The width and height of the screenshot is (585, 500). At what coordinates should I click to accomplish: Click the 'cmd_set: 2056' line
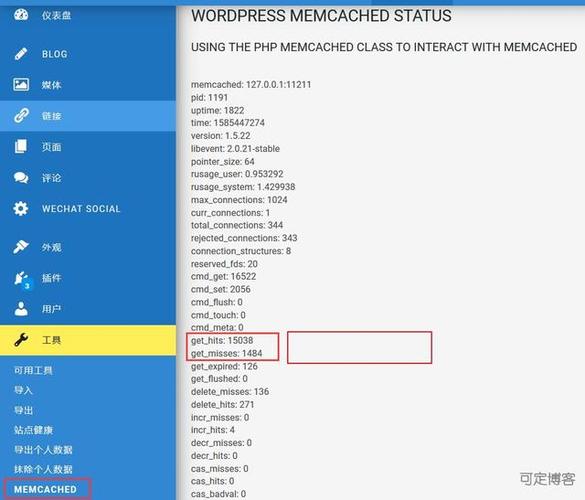coord(220,289)
